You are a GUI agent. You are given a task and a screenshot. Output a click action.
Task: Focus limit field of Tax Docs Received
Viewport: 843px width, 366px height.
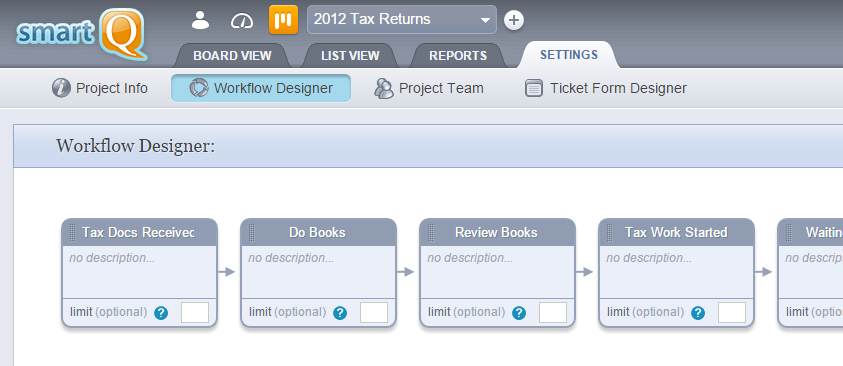pyautogui.click(x=195, y=312)
